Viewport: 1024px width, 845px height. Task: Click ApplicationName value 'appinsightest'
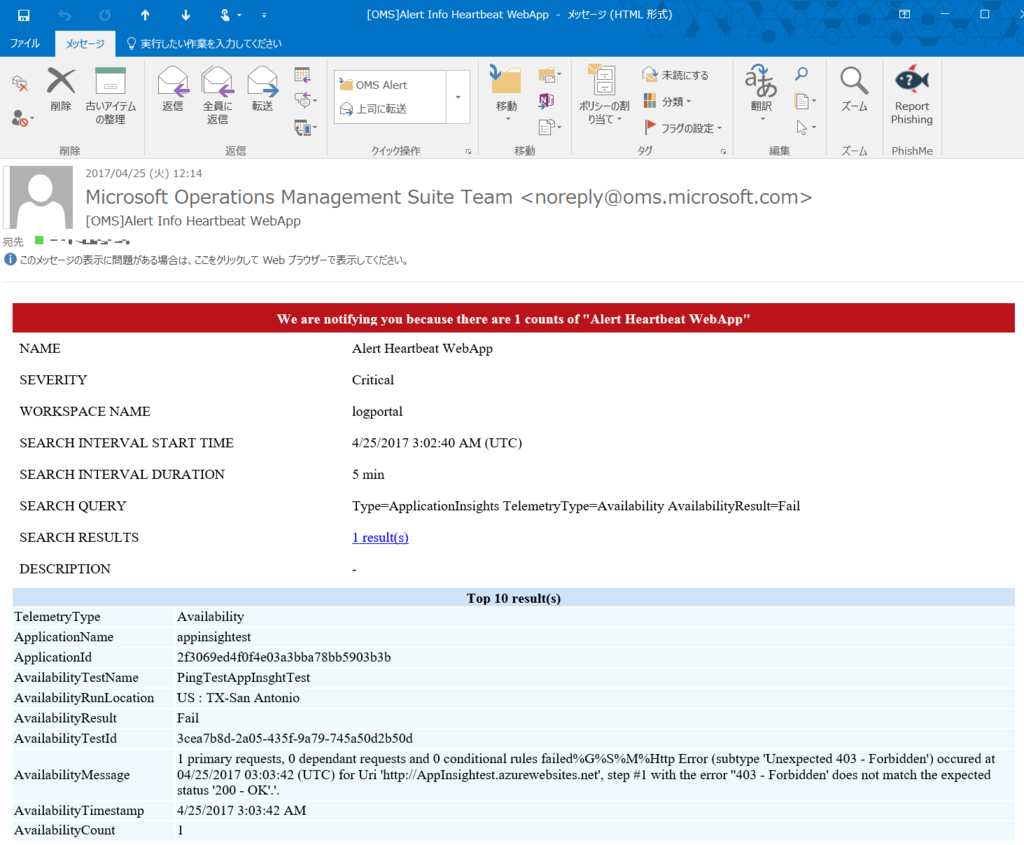(214, 637)
